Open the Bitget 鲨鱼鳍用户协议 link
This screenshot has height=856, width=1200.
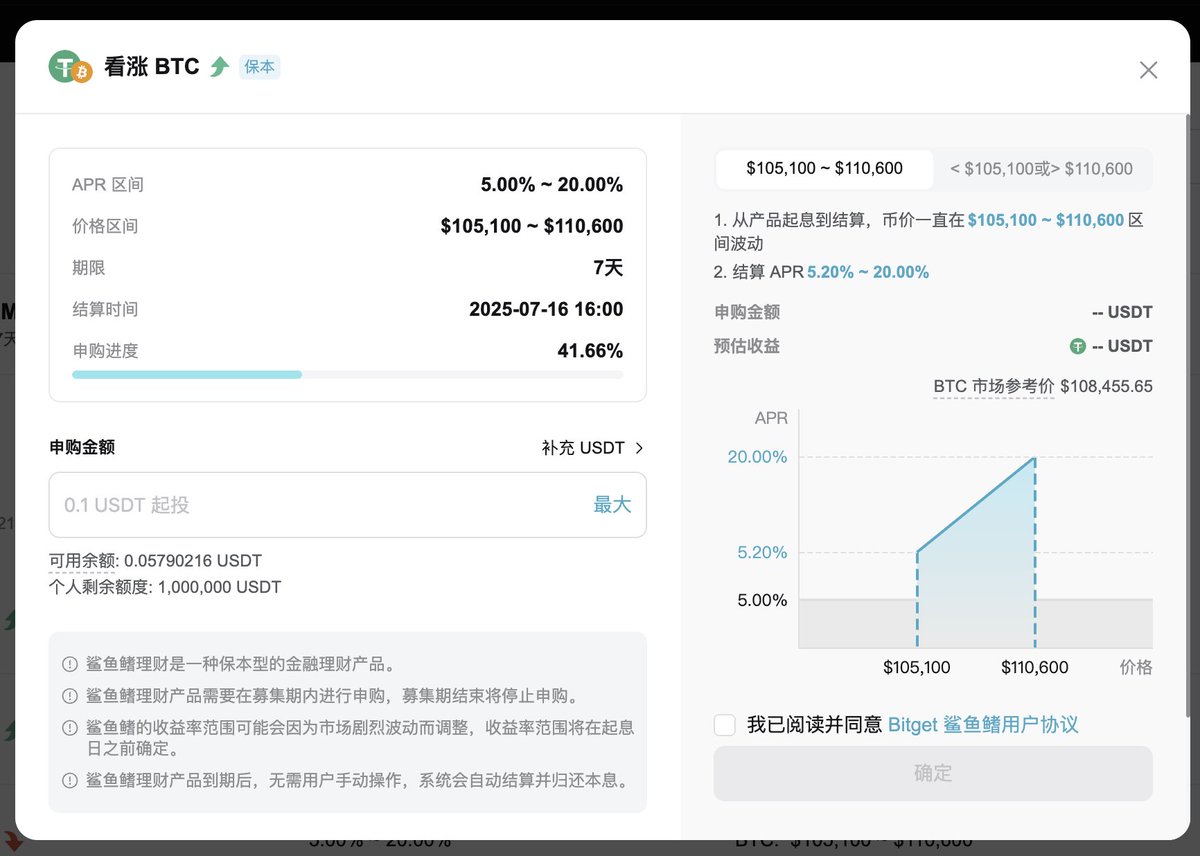(983, 725)
